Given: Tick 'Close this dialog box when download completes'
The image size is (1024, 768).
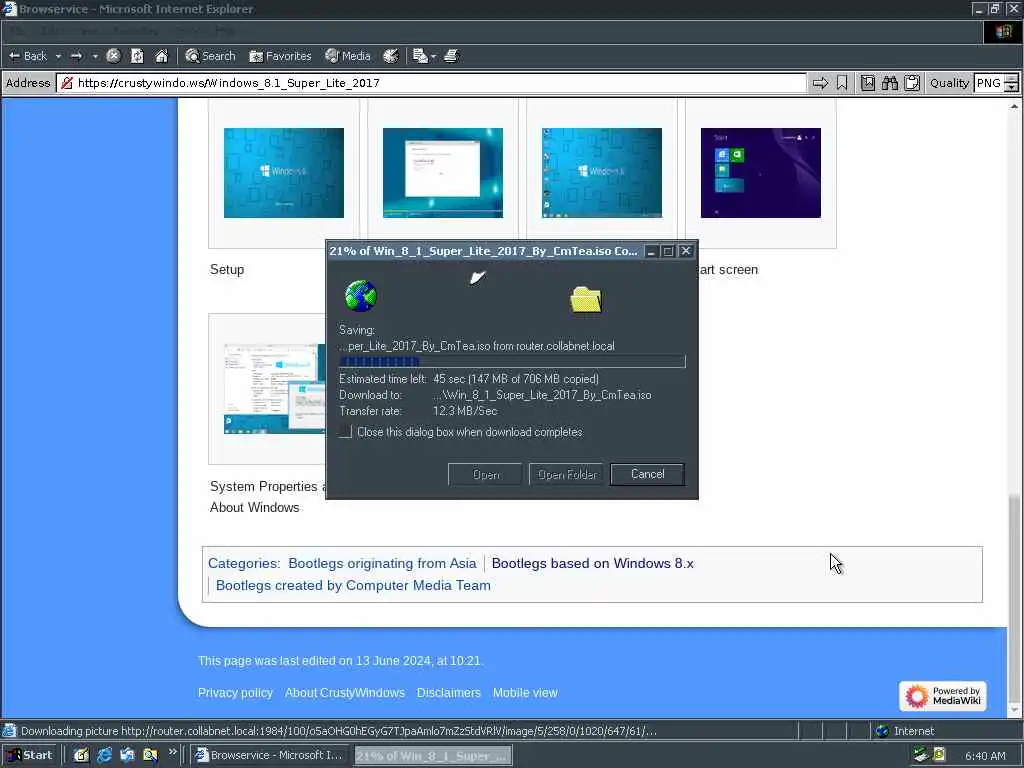Looking at the screenshot, I should pyautogui.click(x=345, y=432).
